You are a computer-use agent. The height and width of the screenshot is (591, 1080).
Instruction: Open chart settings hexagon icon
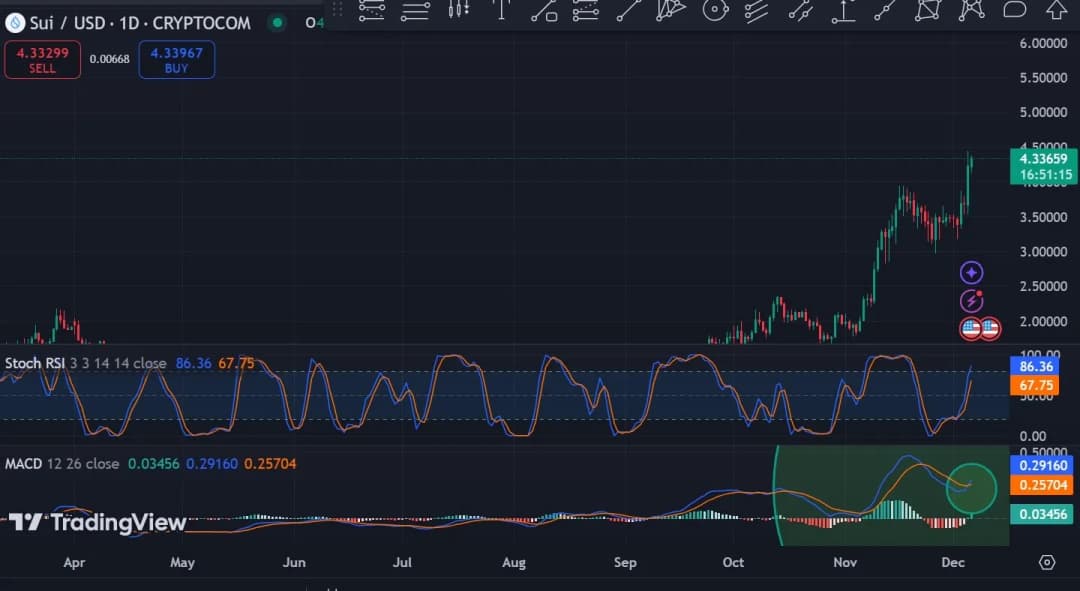pos(1046,562)
